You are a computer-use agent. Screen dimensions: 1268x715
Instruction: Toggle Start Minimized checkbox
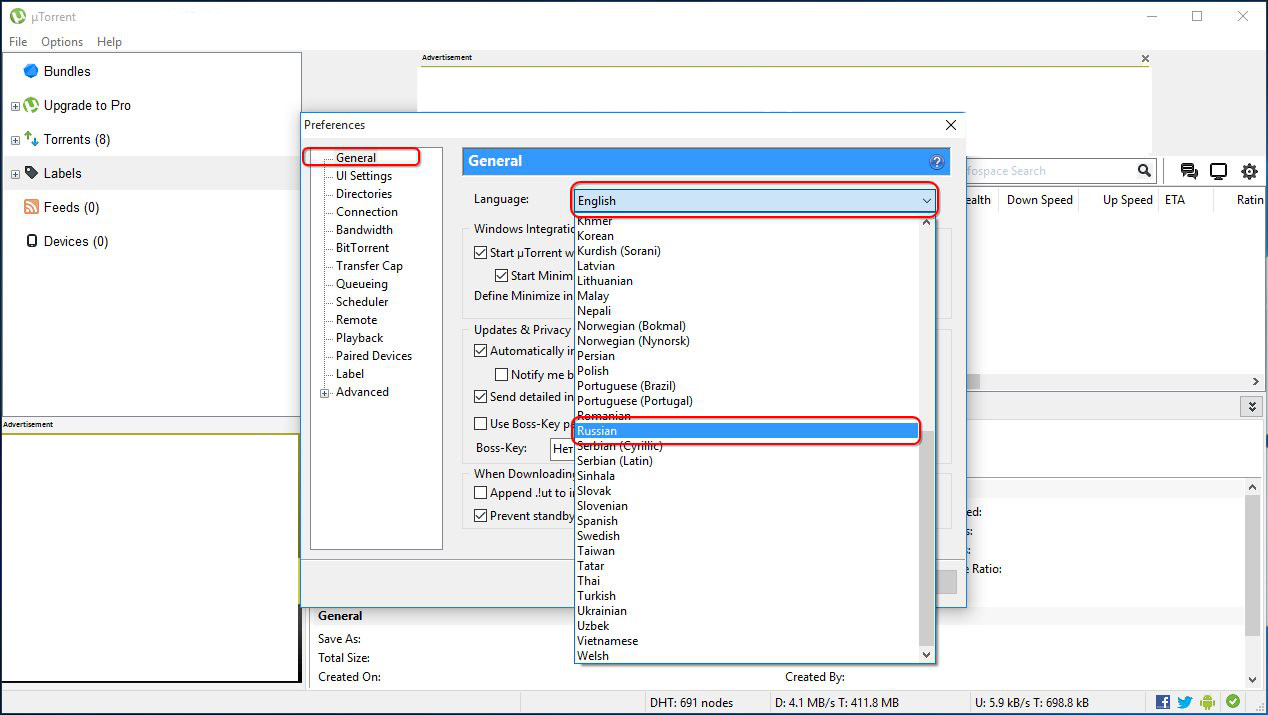coord(502,275)
